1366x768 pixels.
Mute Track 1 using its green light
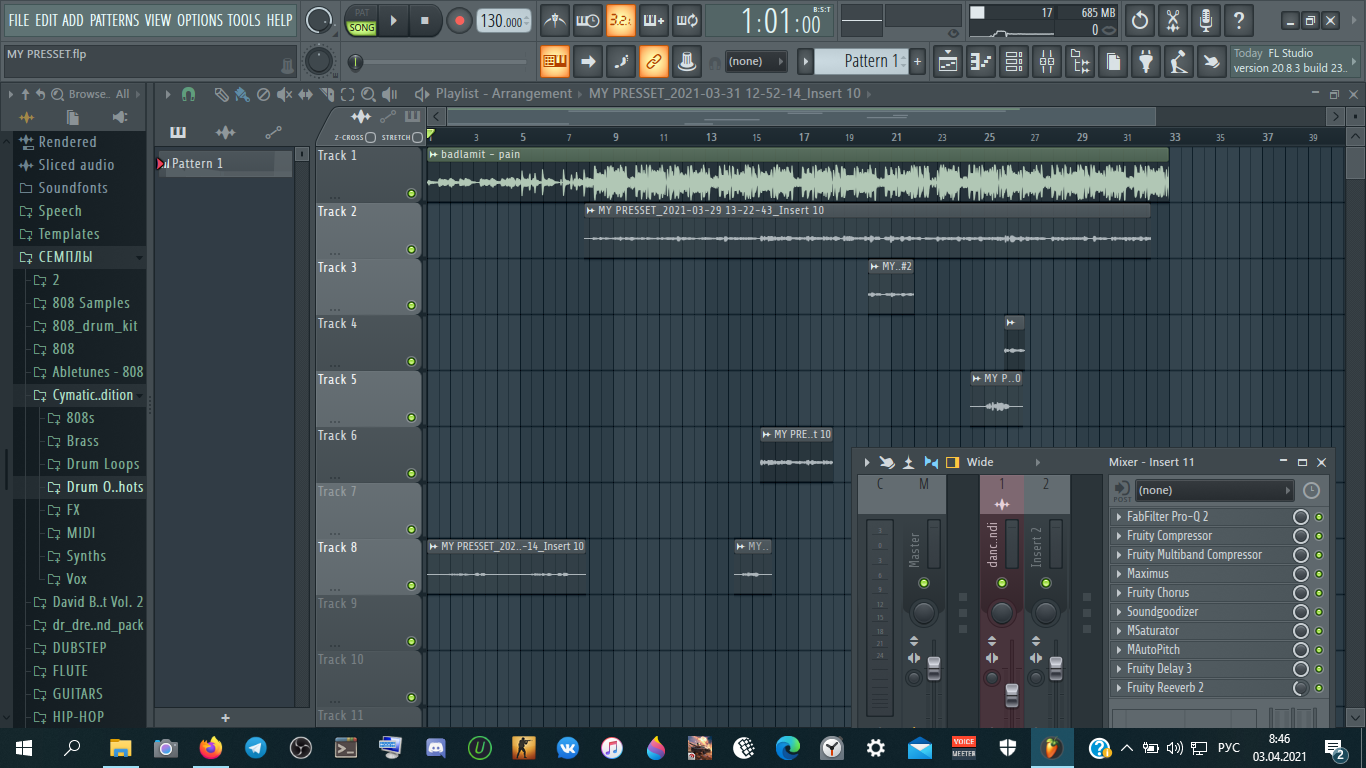point(411,193)
